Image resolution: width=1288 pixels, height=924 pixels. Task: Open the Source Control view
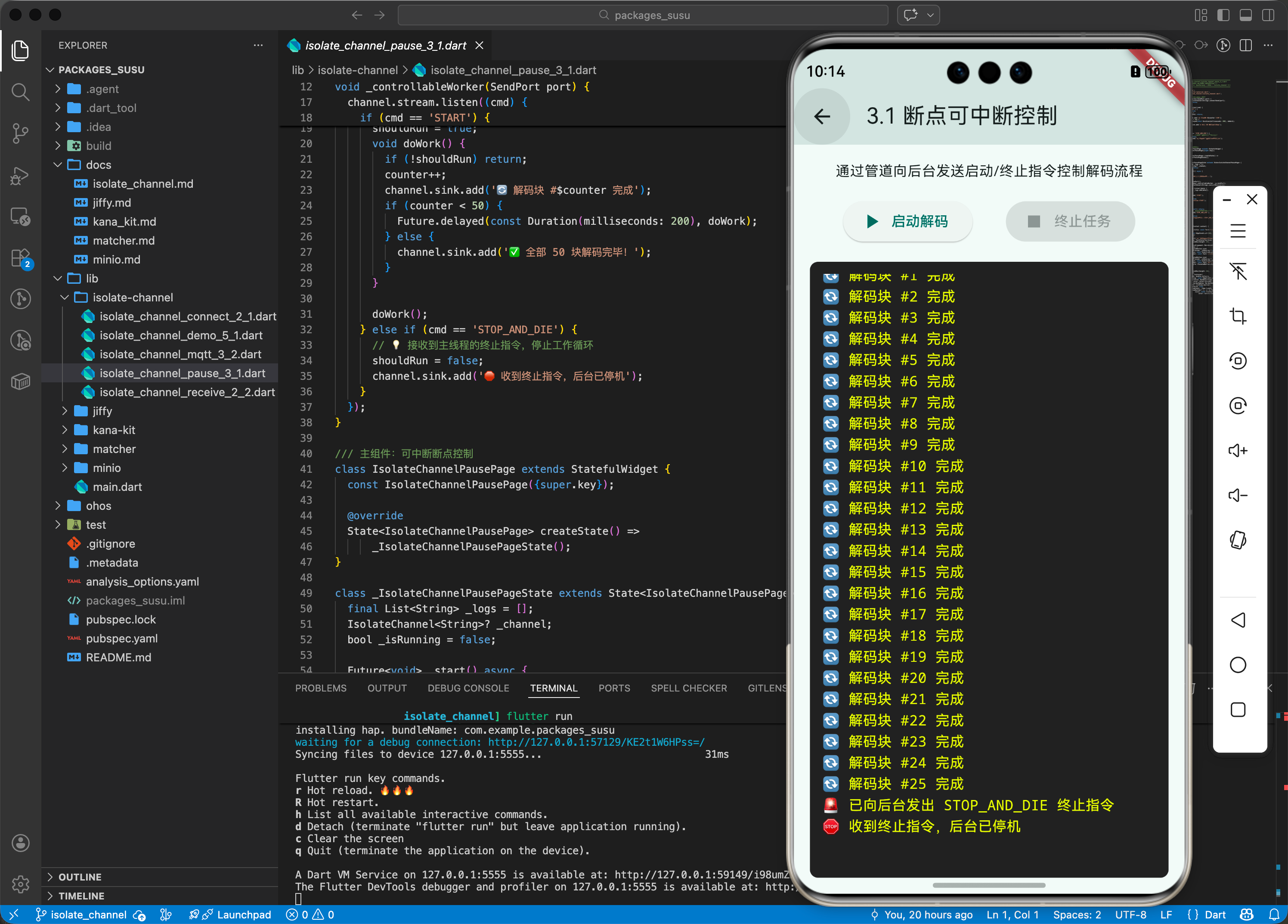20,133
